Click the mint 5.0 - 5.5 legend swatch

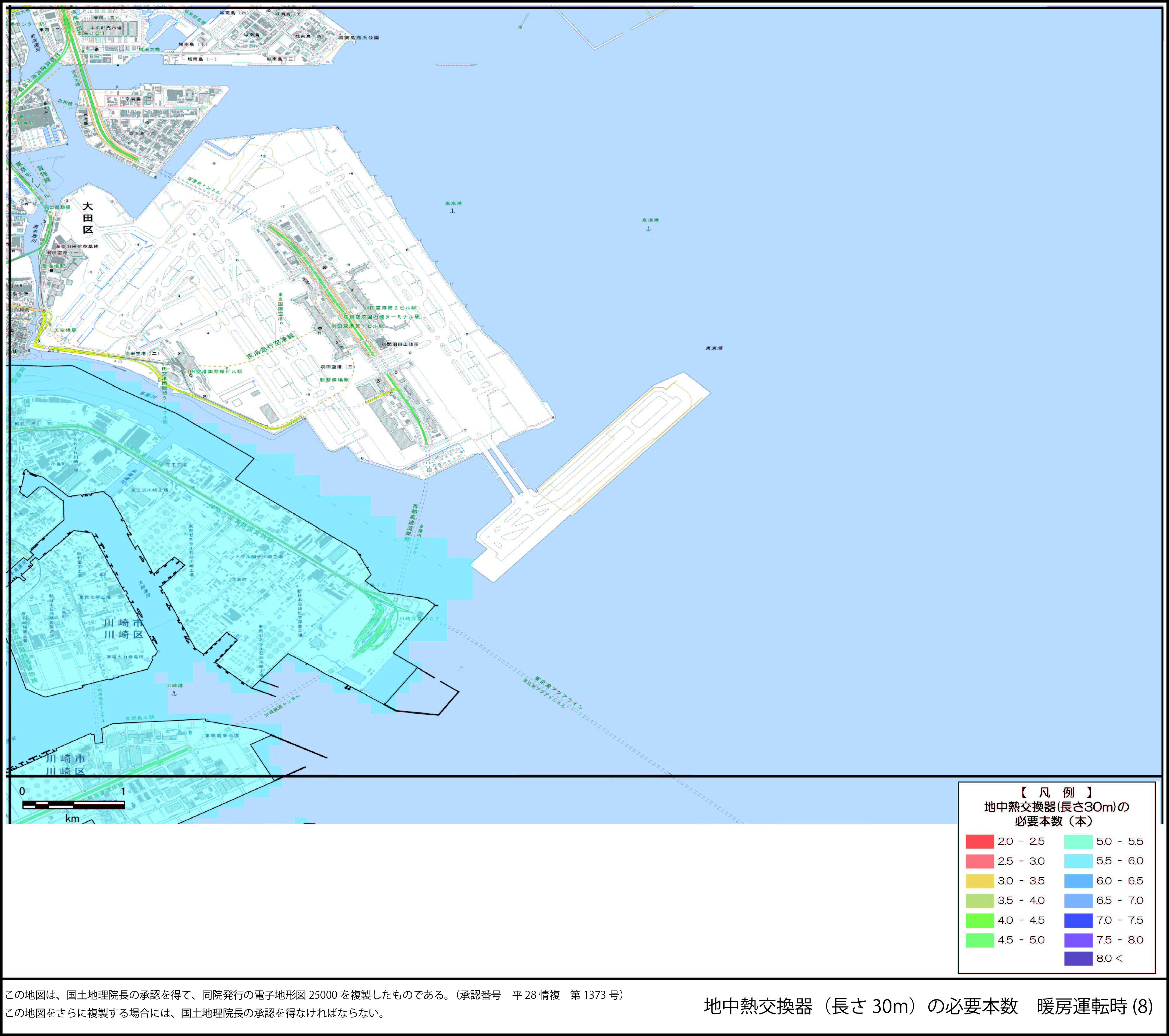pyautogui.click(x=1078, y=842)
